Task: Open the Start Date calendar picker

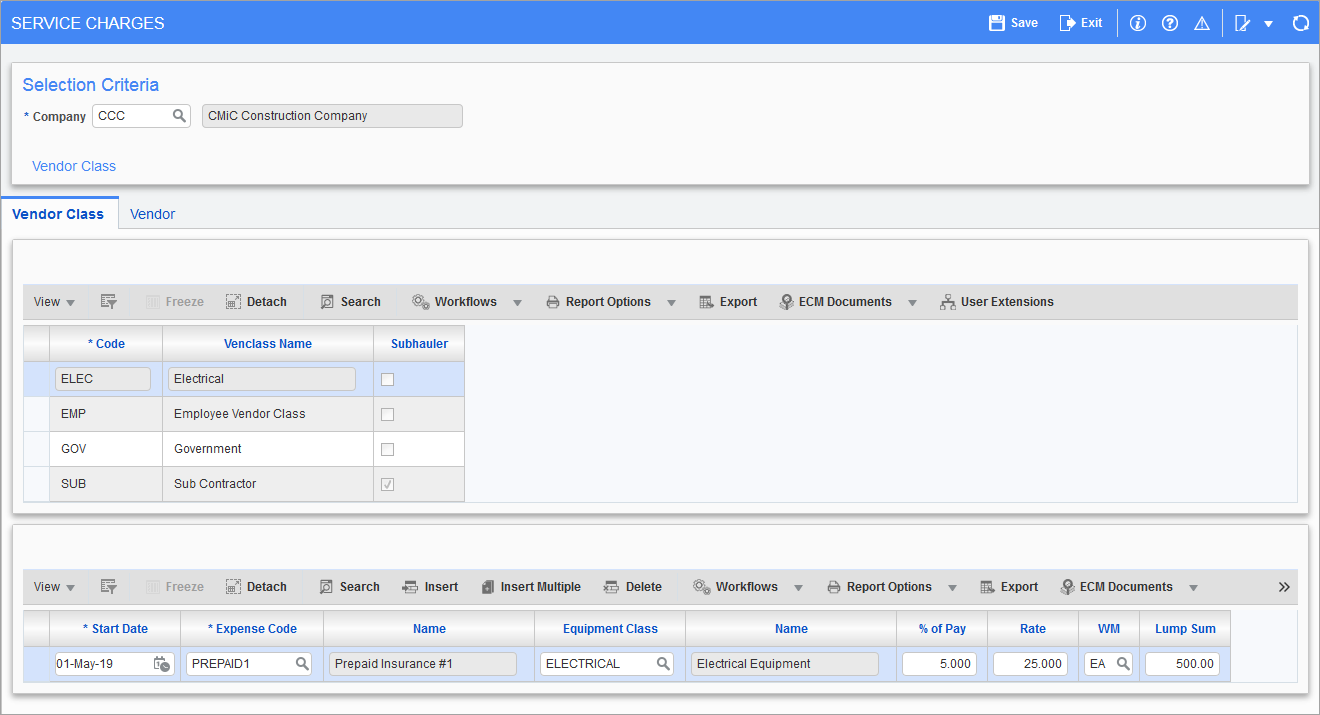Action: [x=161, y=664]
